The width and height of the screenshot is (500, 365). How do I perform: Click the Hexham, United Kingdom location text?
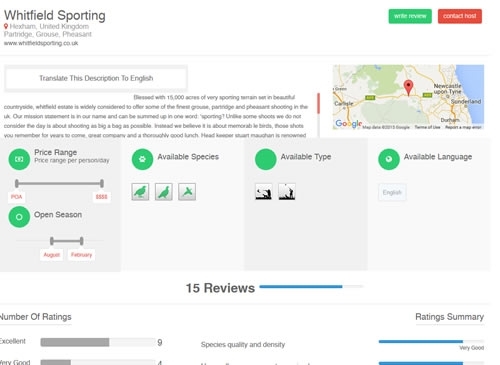point(49,26)
